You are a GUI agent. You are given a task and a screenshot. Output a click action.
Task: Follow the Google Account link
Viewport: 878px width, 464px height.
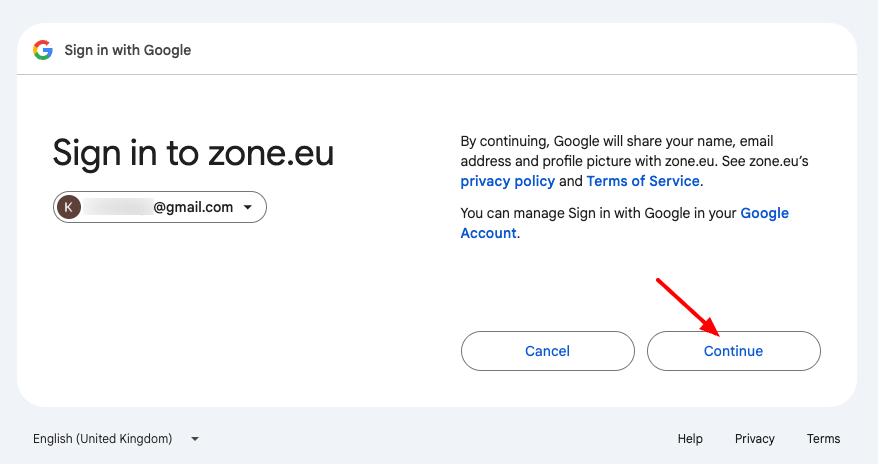(764, 214)
